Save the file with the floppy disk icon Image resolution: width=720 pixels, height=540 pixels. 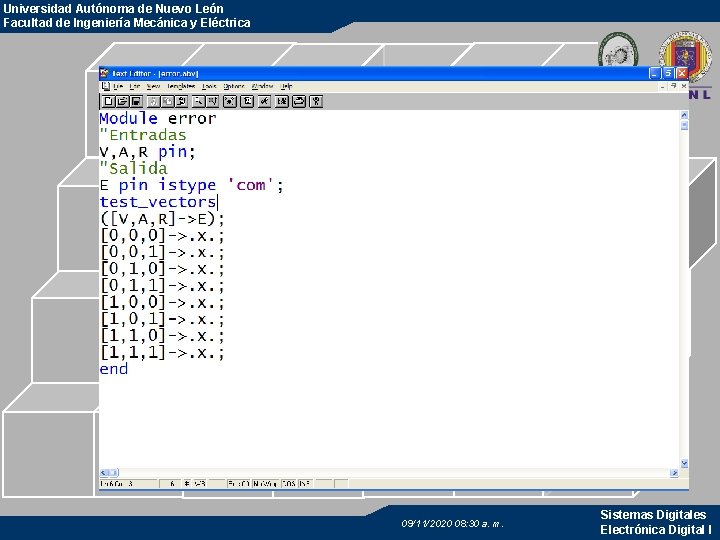136,101
